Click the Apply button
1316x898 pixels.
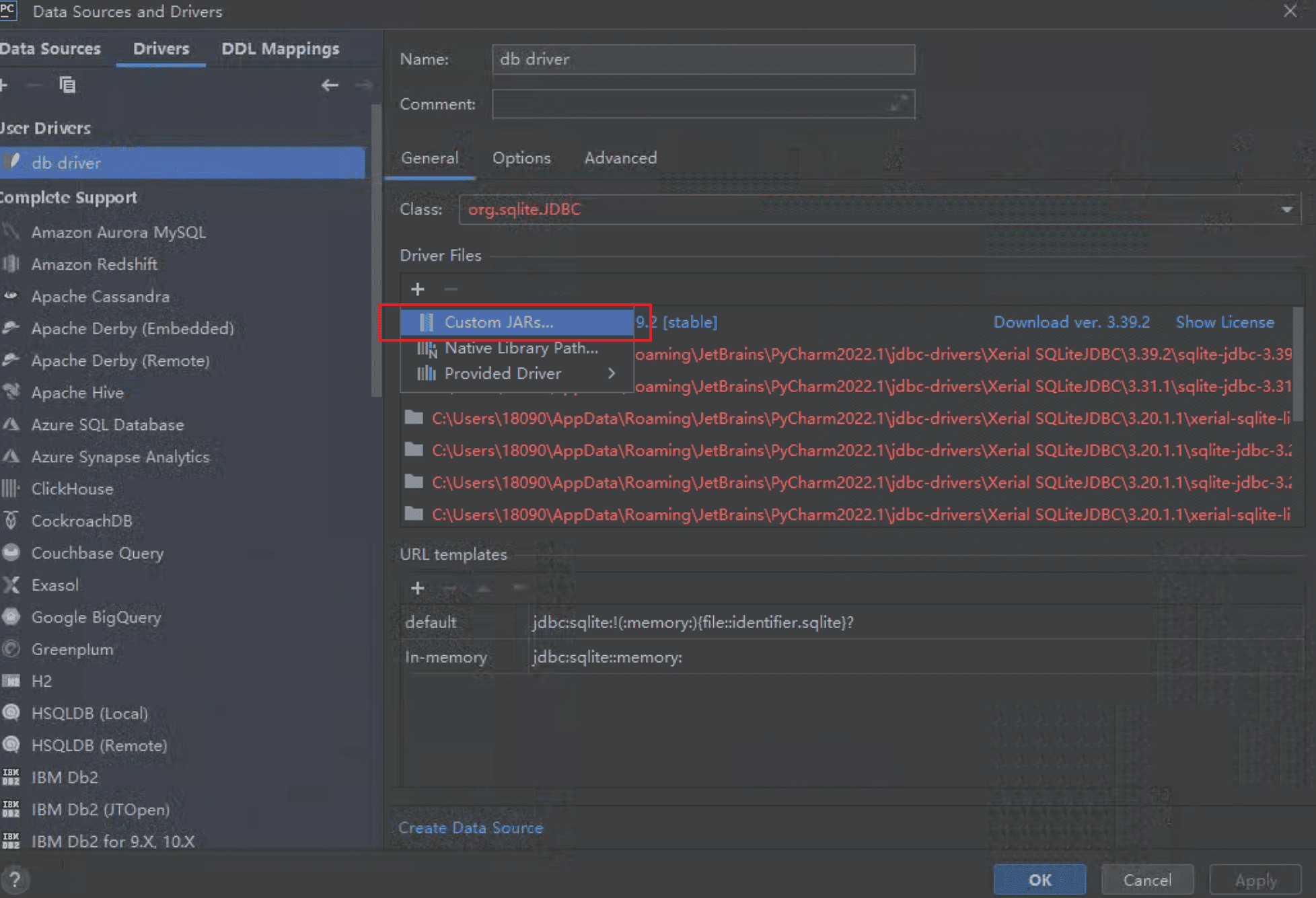click(x=1255, y=880)
